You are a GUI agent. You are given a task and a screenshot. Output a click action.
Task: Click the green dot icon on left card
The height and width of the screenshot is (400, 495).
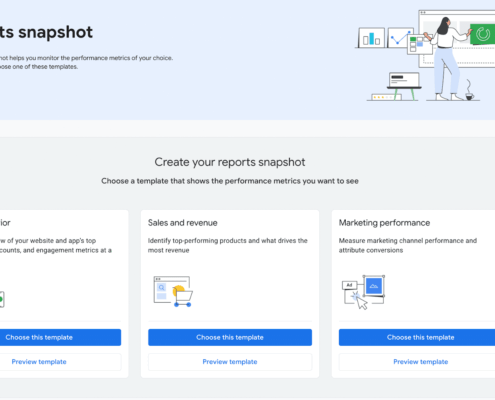(x=1, y=299)
